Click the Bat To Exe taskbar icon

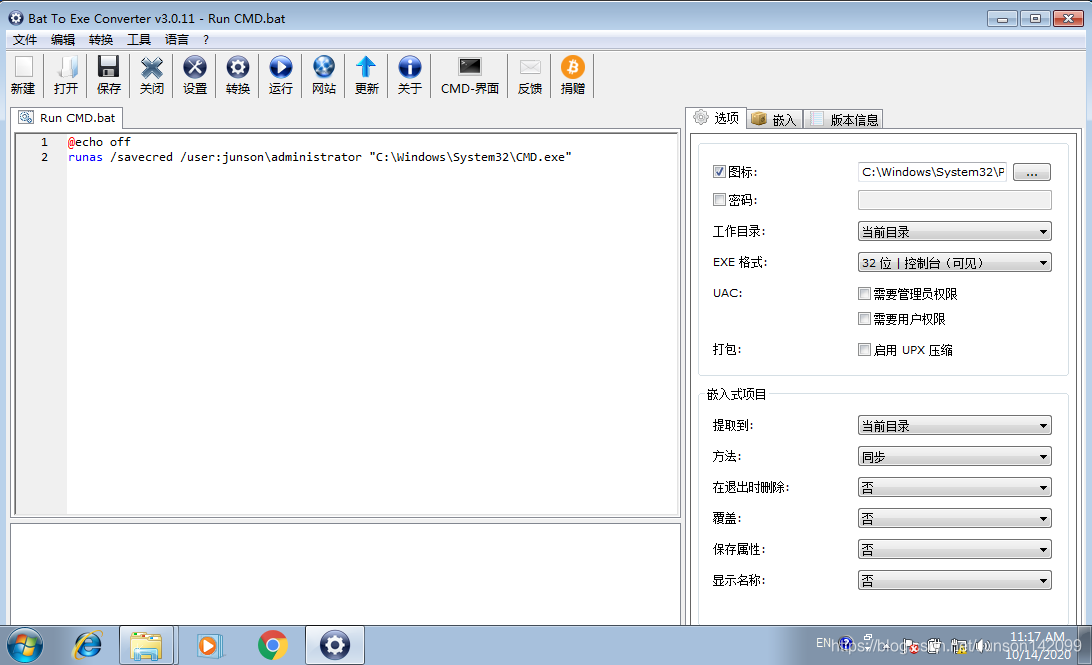click(335, 646)
